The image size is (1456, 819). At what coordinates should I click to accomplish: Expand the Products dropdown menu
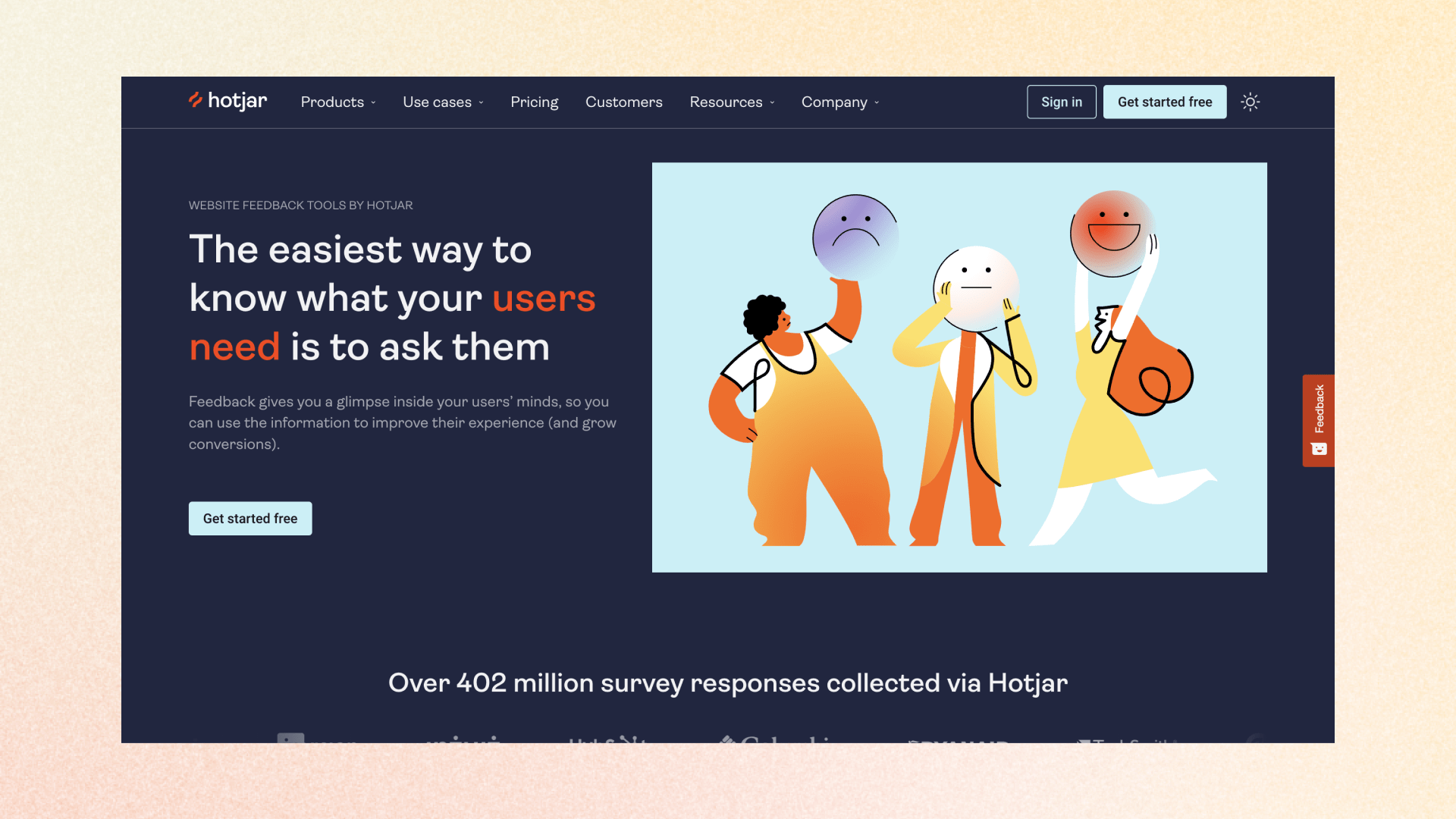tap(338, 101)
